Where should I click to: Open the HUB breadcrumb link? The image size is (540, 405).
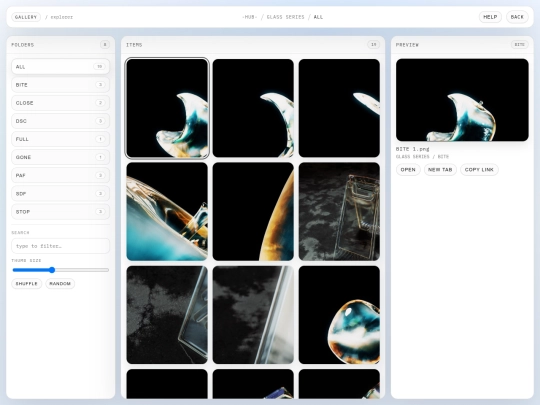pos(250,17)
